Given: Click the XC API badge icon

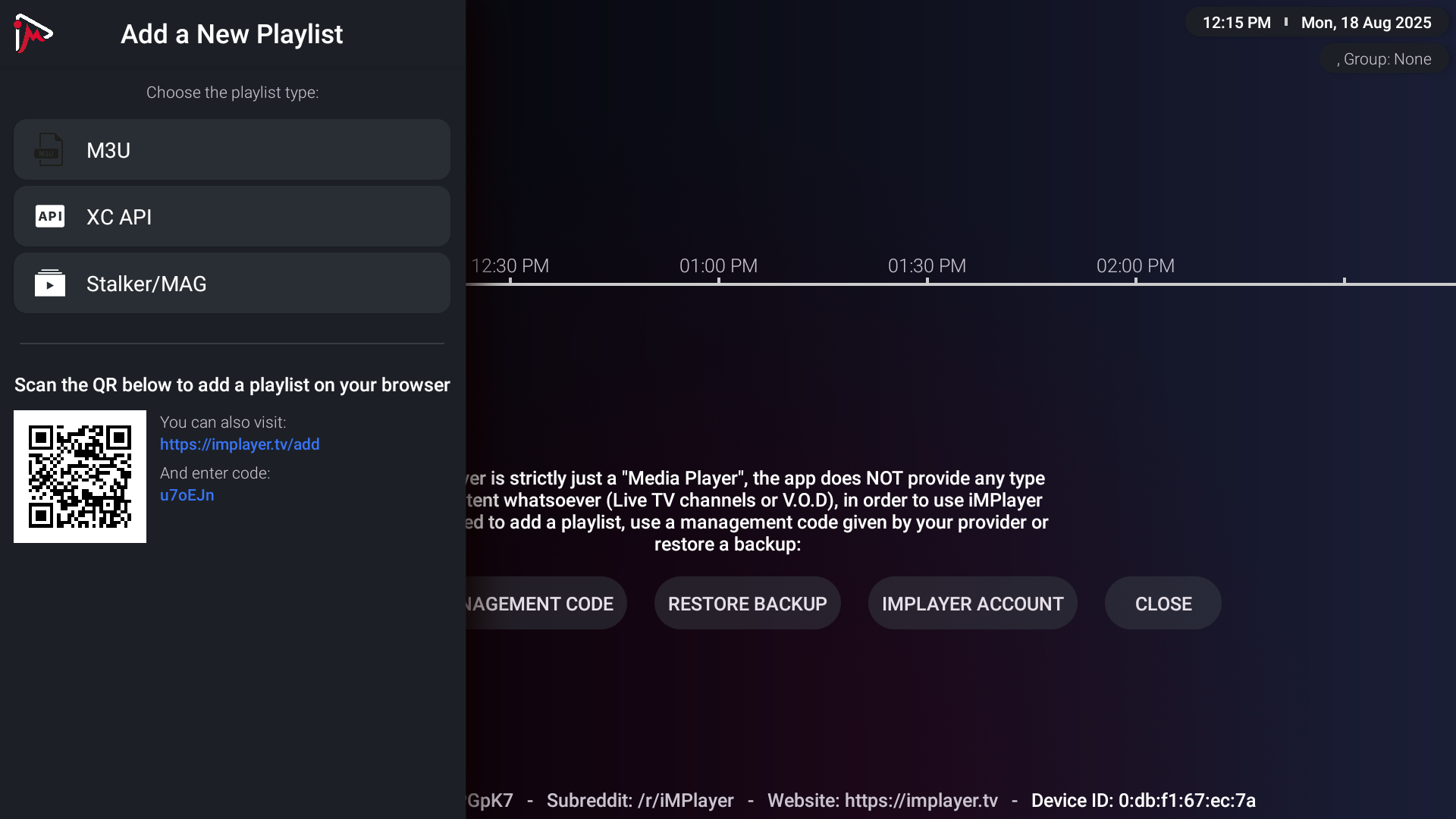Looking at the screenshot, I should coord(50,217).
